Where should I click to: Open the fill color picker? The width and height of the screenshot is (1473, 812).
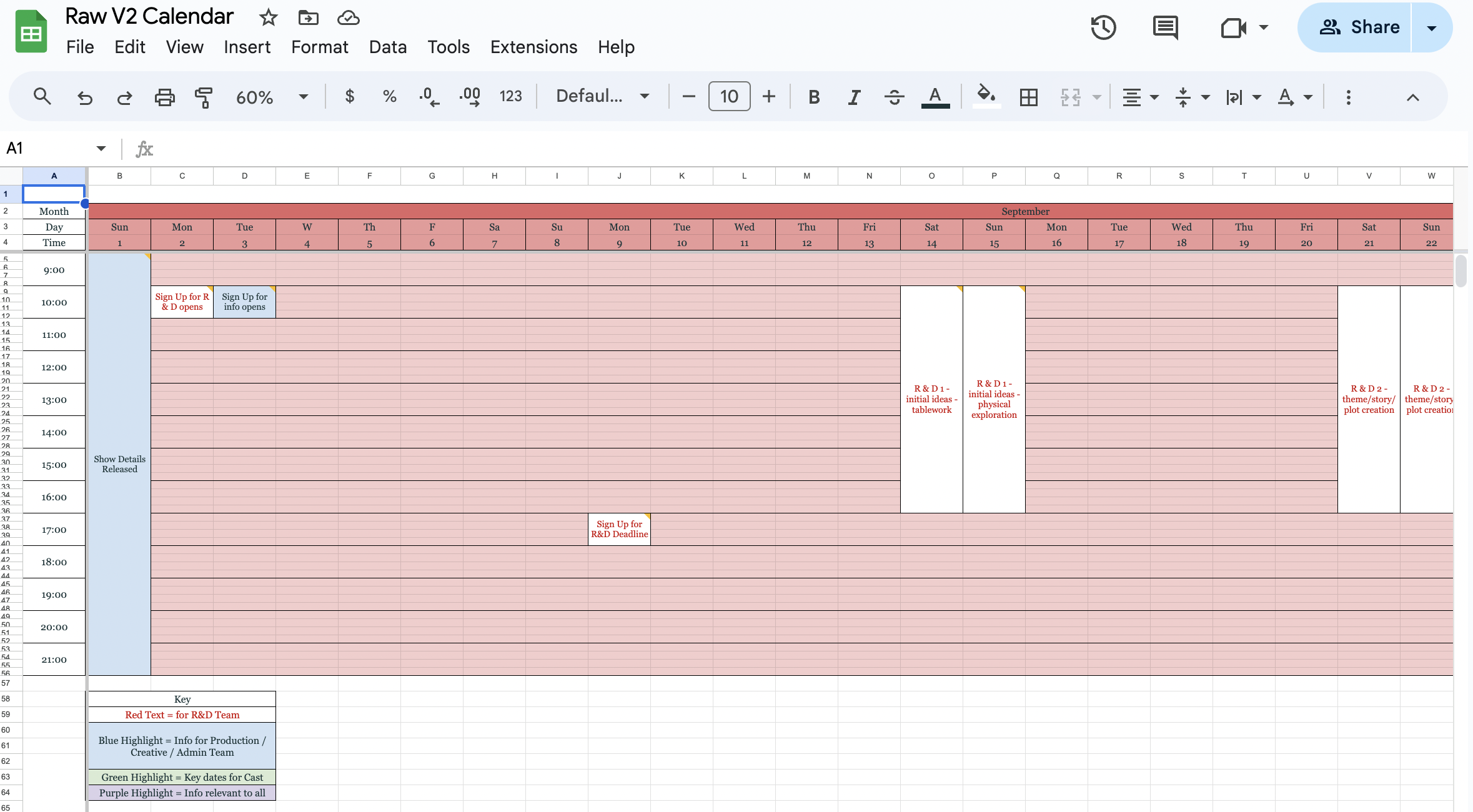(x=986, y=97)
